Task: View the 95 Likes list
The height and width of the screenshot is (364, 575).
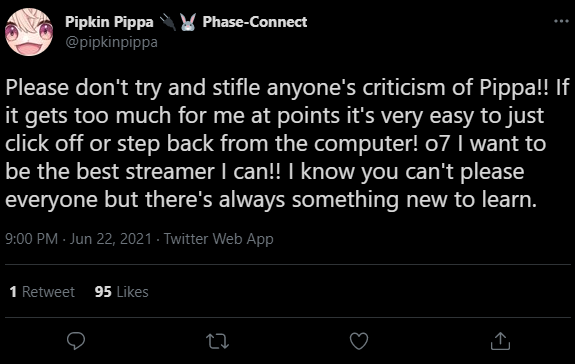Action: tap(121, 292)
